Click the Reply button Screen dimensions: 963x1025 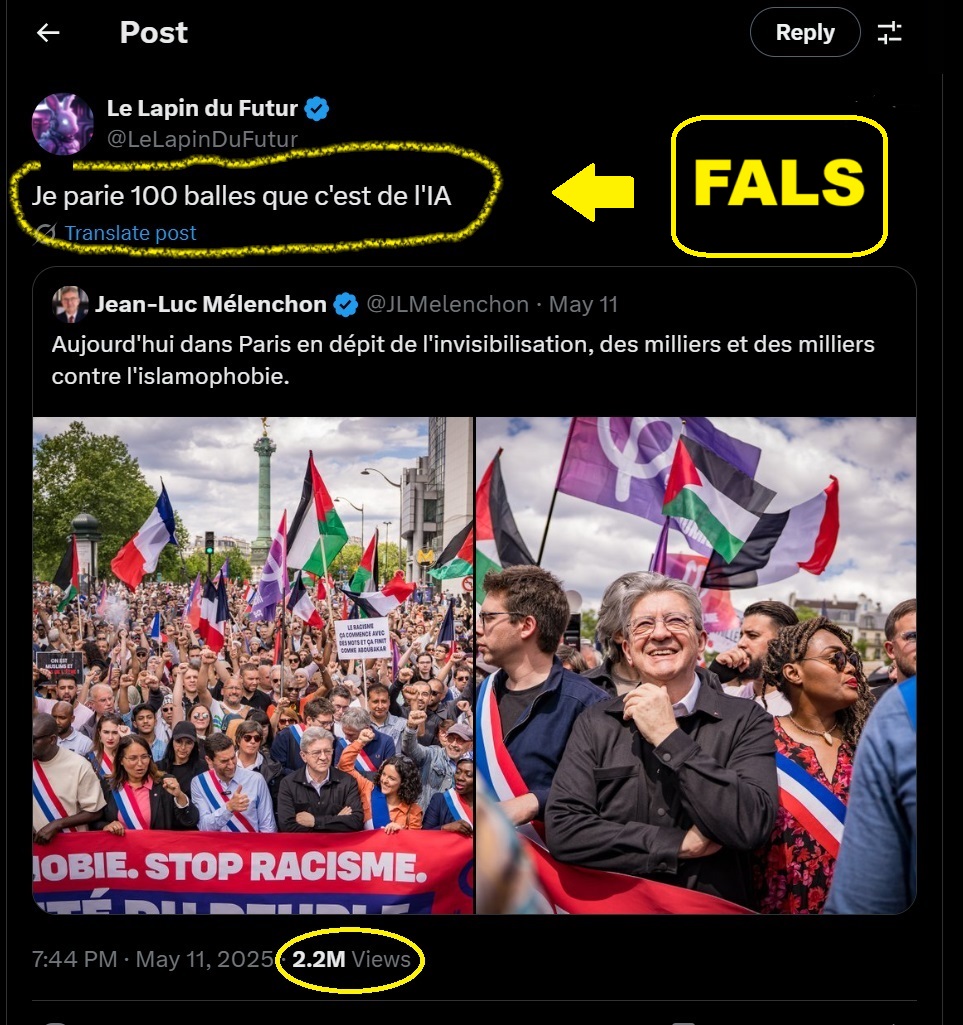pos(805,32)
